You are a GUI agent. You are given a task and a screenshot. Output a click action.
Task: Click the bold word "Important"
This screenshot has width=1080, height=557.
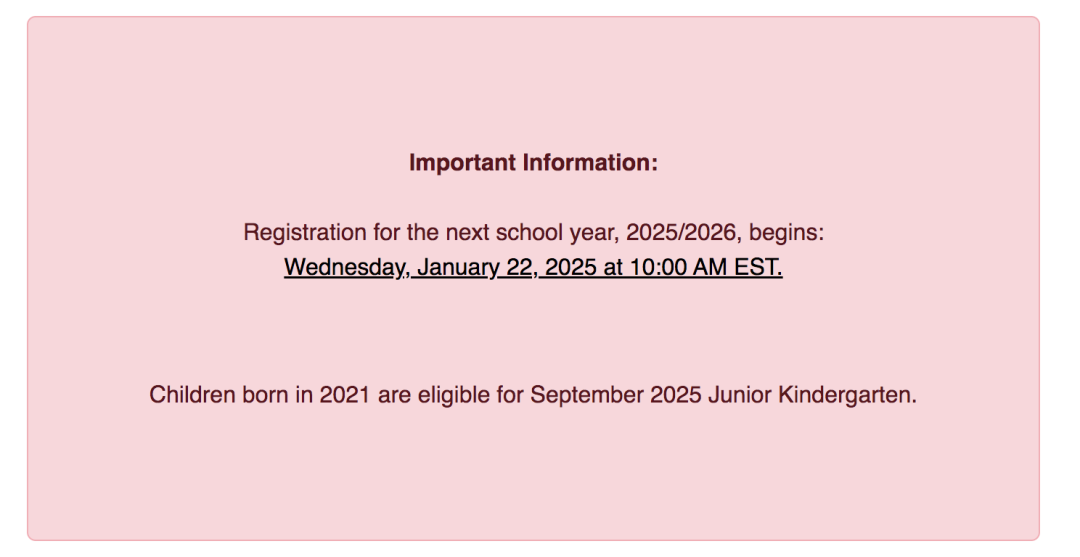coord(462,163)
